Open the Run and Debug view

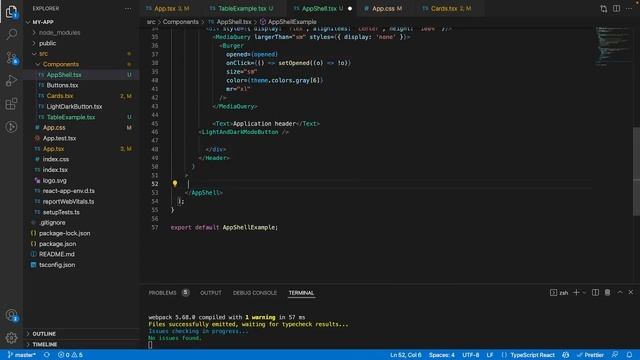click(x=11, y=80)
